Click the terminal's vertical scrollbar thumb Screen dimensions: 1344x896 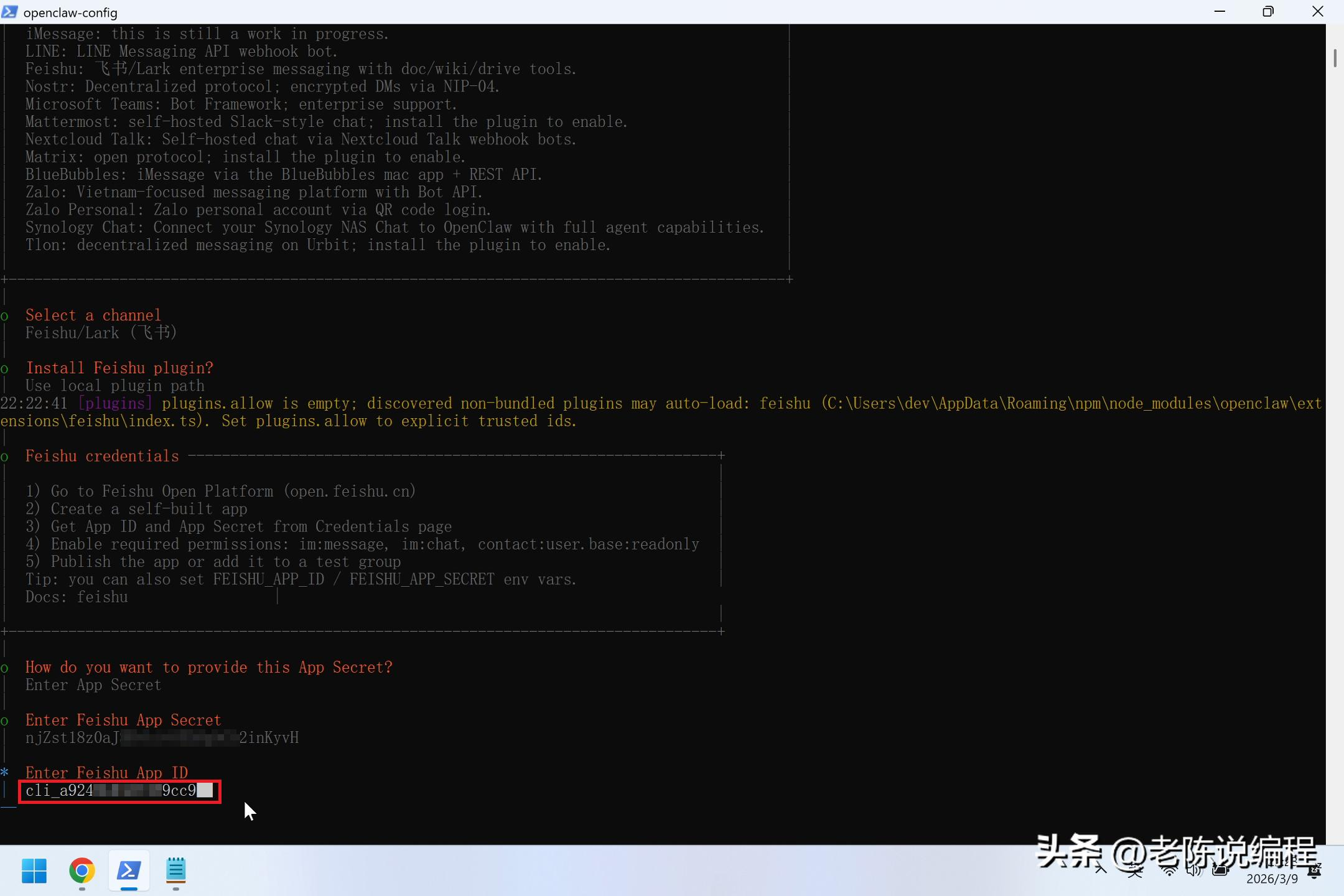pyautogui.click(x=1335, y=58)
